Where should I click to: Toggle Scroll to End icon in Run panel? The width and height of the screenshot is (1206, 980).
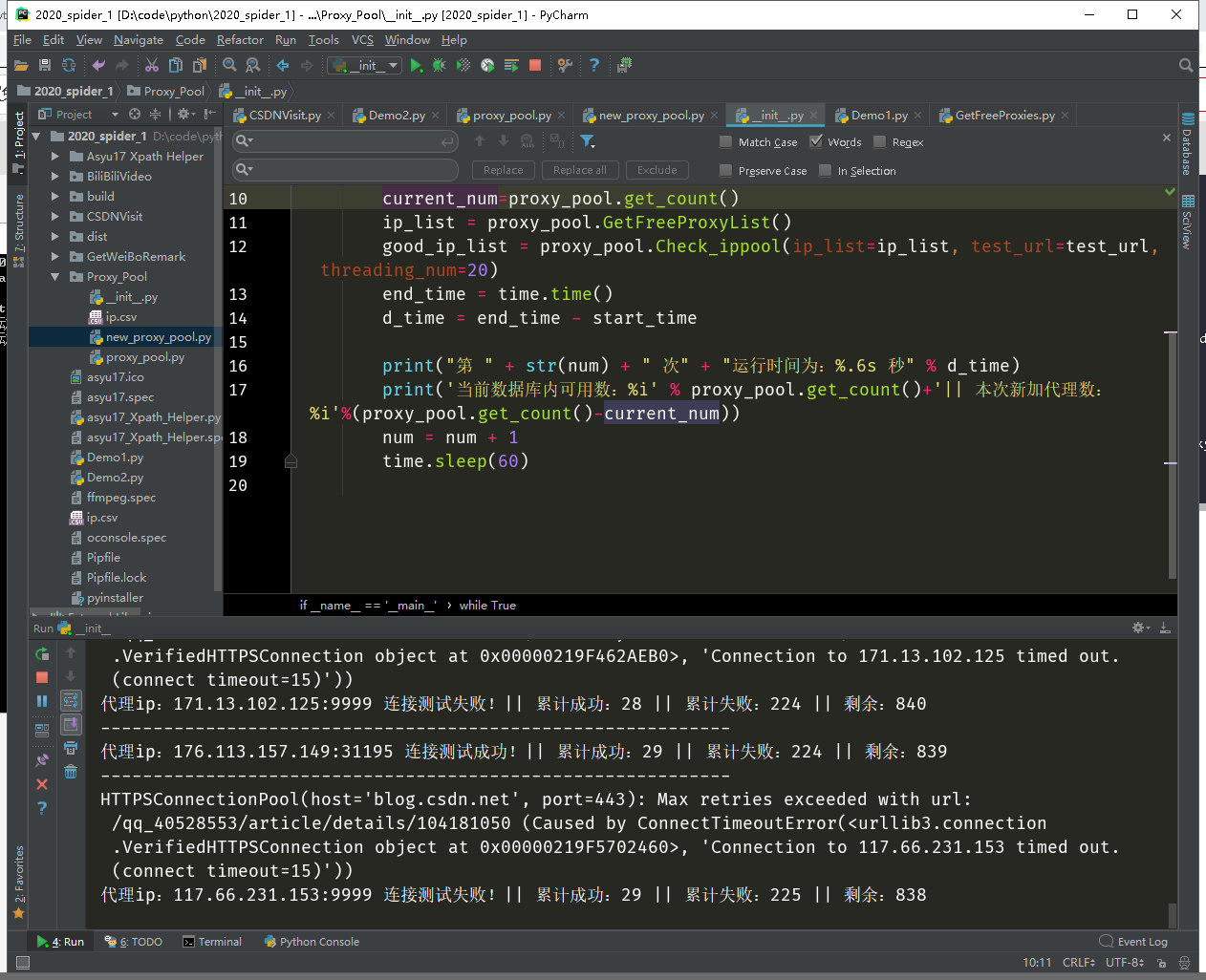pos(71,725)
